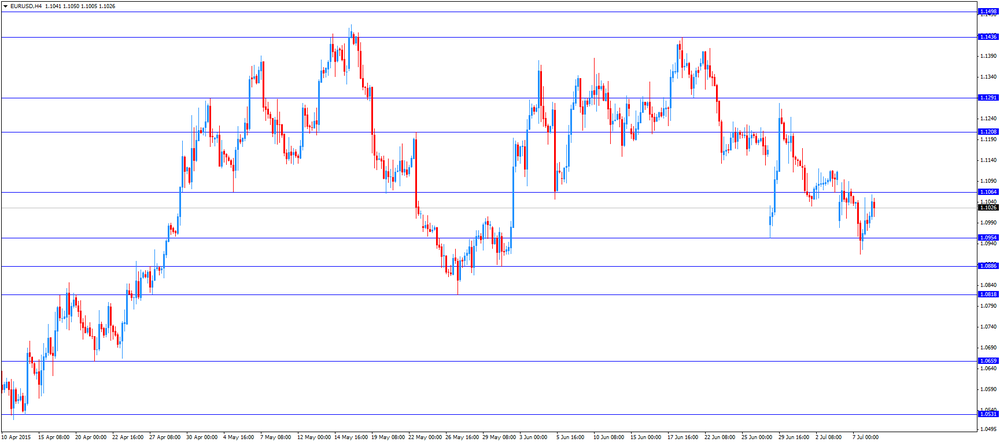Select the 1.0659 horizontal line price tag
The height and width of the screenshot is (442, 1000).
(x=987, y=361)
